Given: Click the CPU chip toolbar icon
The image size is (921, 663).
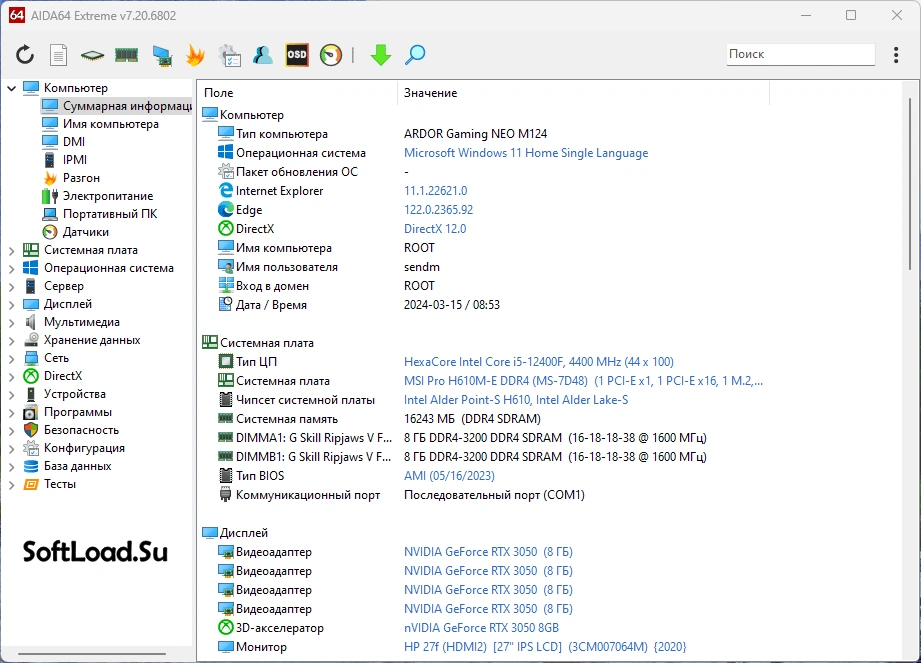Looking at the screenshot, I should (92, 55).
